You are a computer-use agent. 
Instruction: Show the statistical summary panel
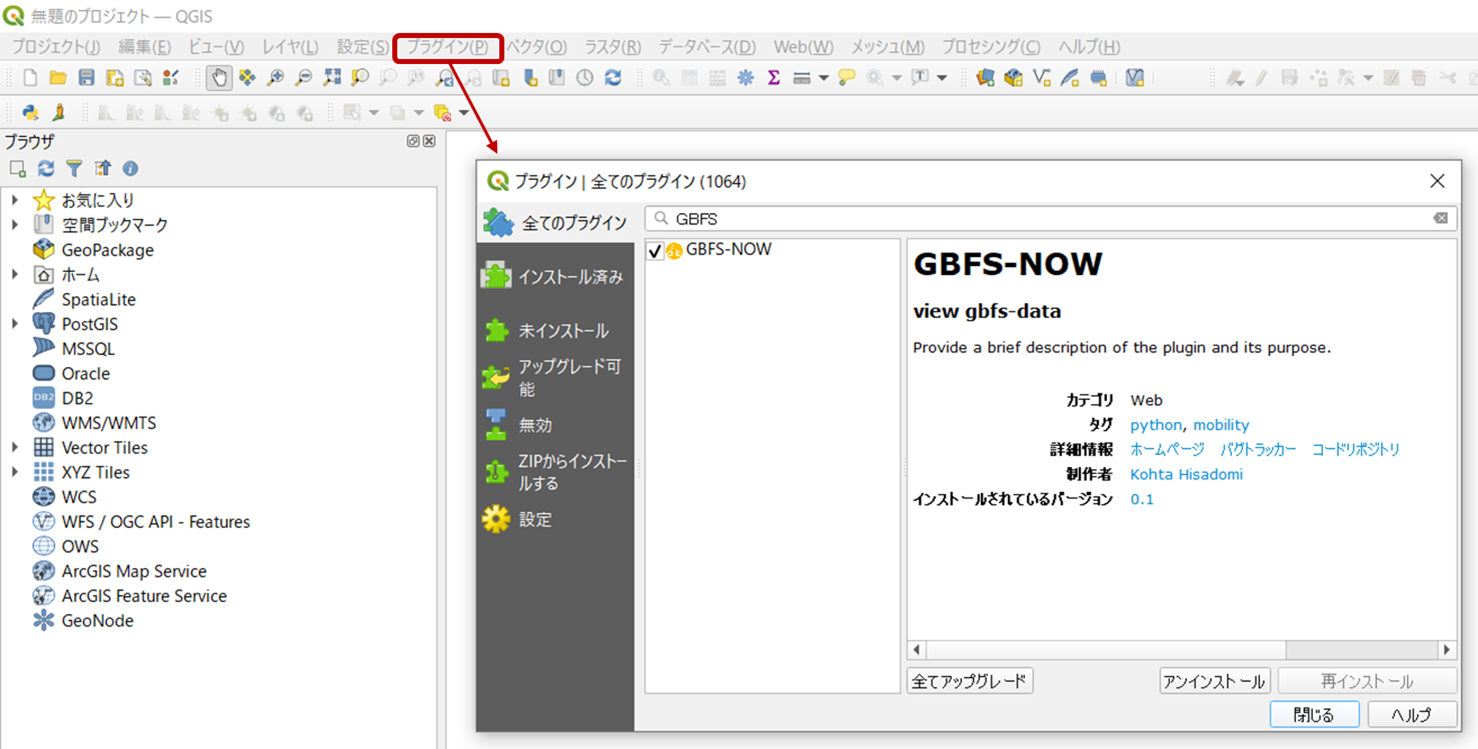point(773,77)
